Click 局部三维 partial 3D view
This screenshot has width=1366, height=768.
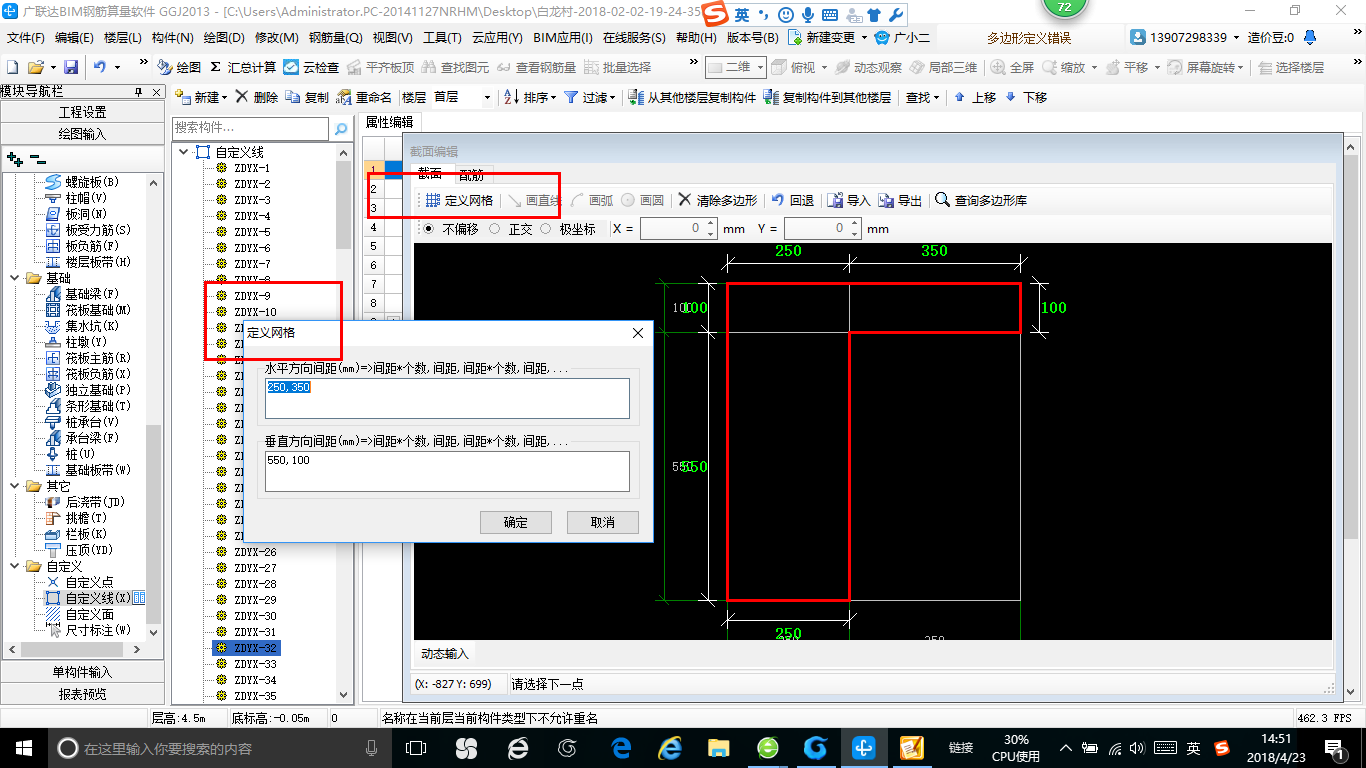point(943,67)
